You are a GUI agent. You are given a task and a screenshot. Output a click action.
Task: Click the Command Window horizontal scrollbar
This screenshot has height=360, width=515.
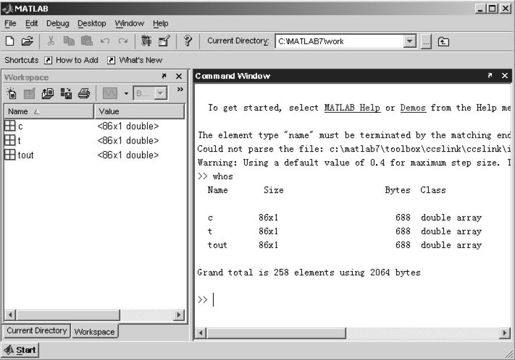(352, 333)
